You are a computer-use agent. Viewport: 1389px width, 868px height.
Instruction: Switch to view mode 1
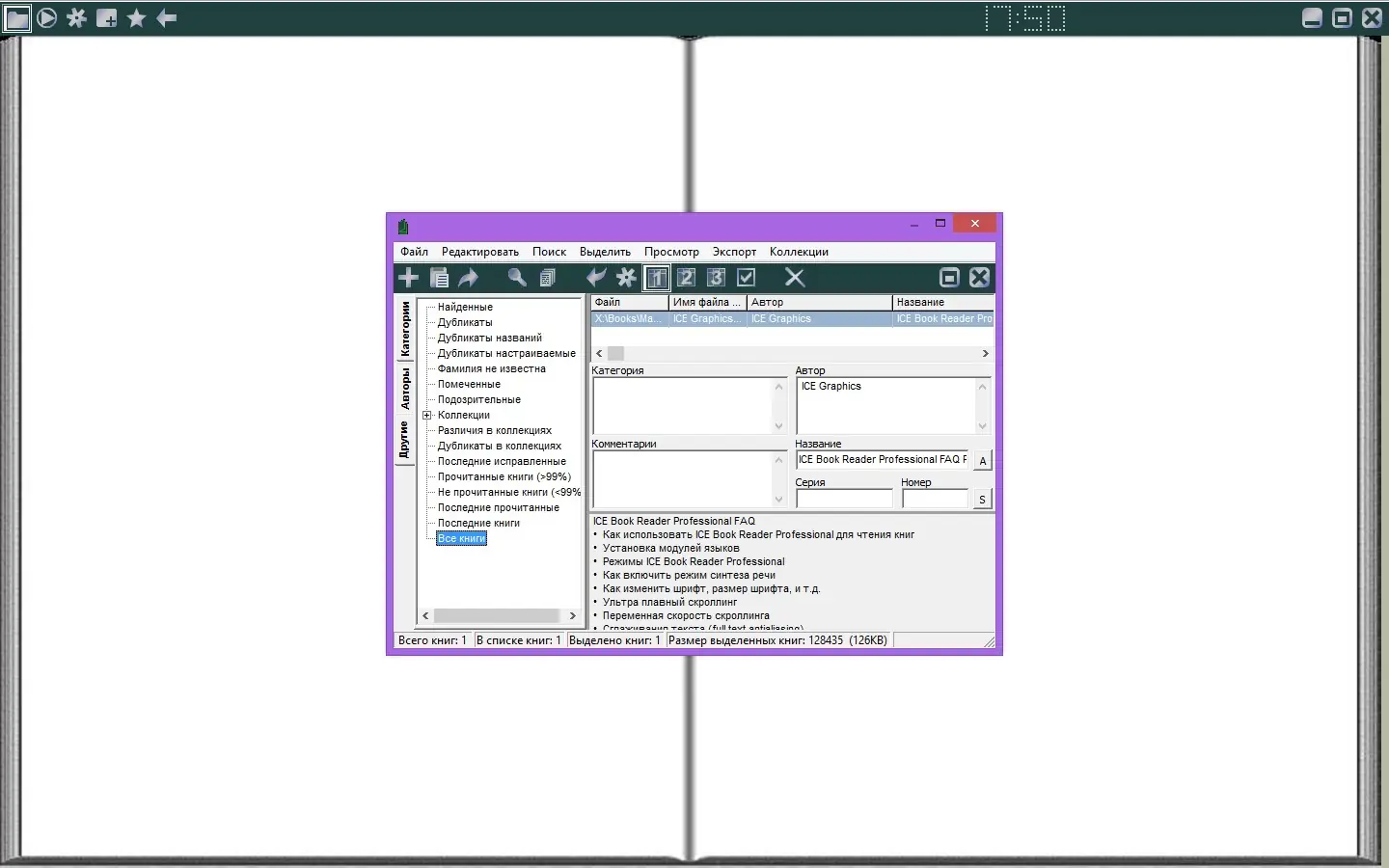coord(657,278)
